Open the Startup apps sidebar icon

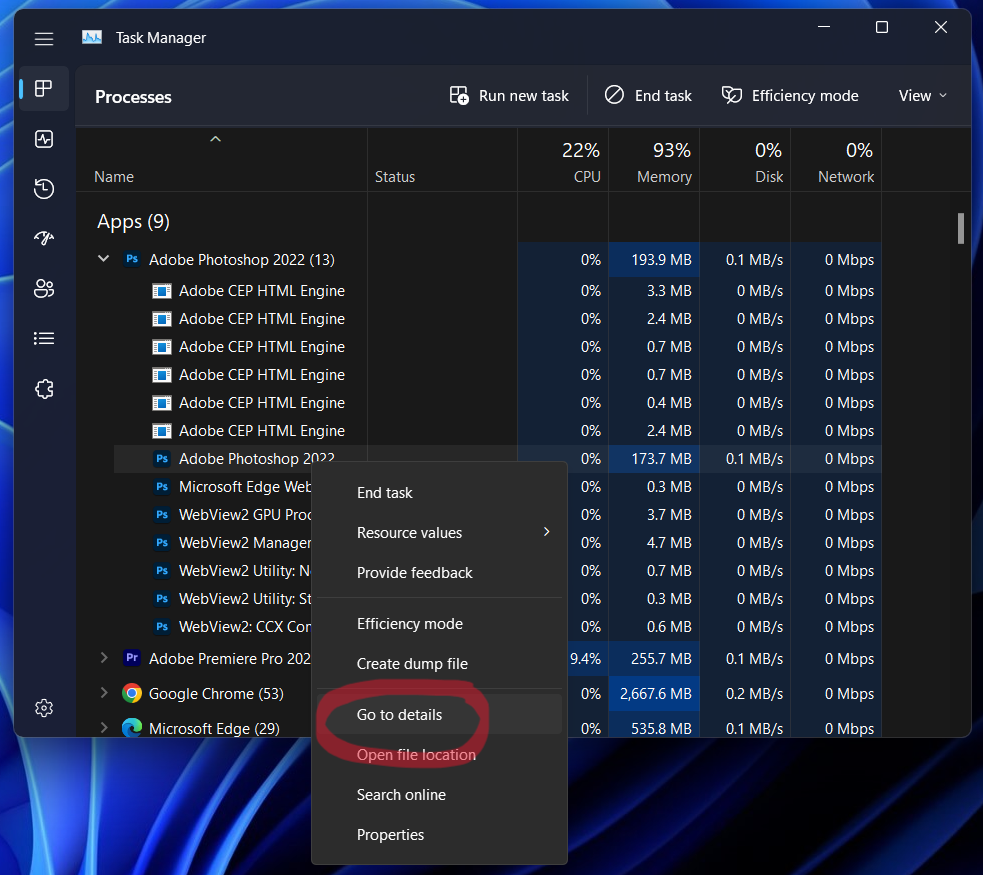[44, 238]
